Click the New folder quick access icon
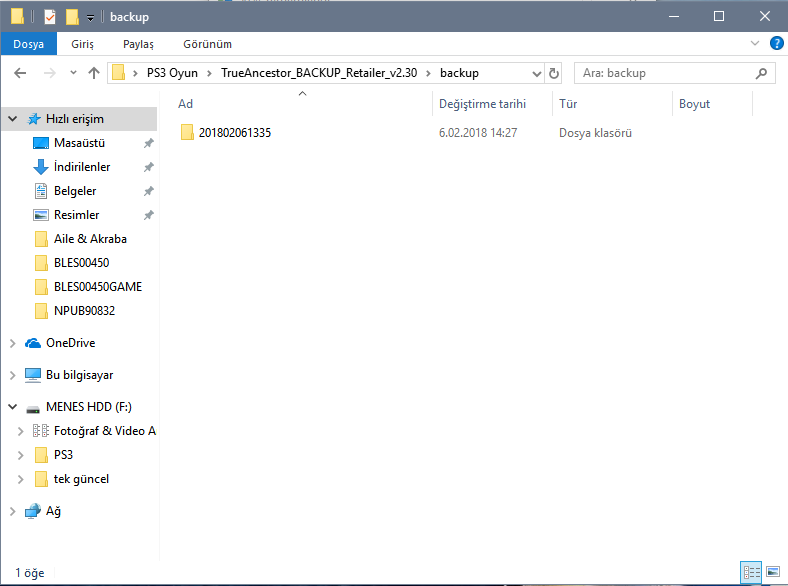 [x=72, y=17]
